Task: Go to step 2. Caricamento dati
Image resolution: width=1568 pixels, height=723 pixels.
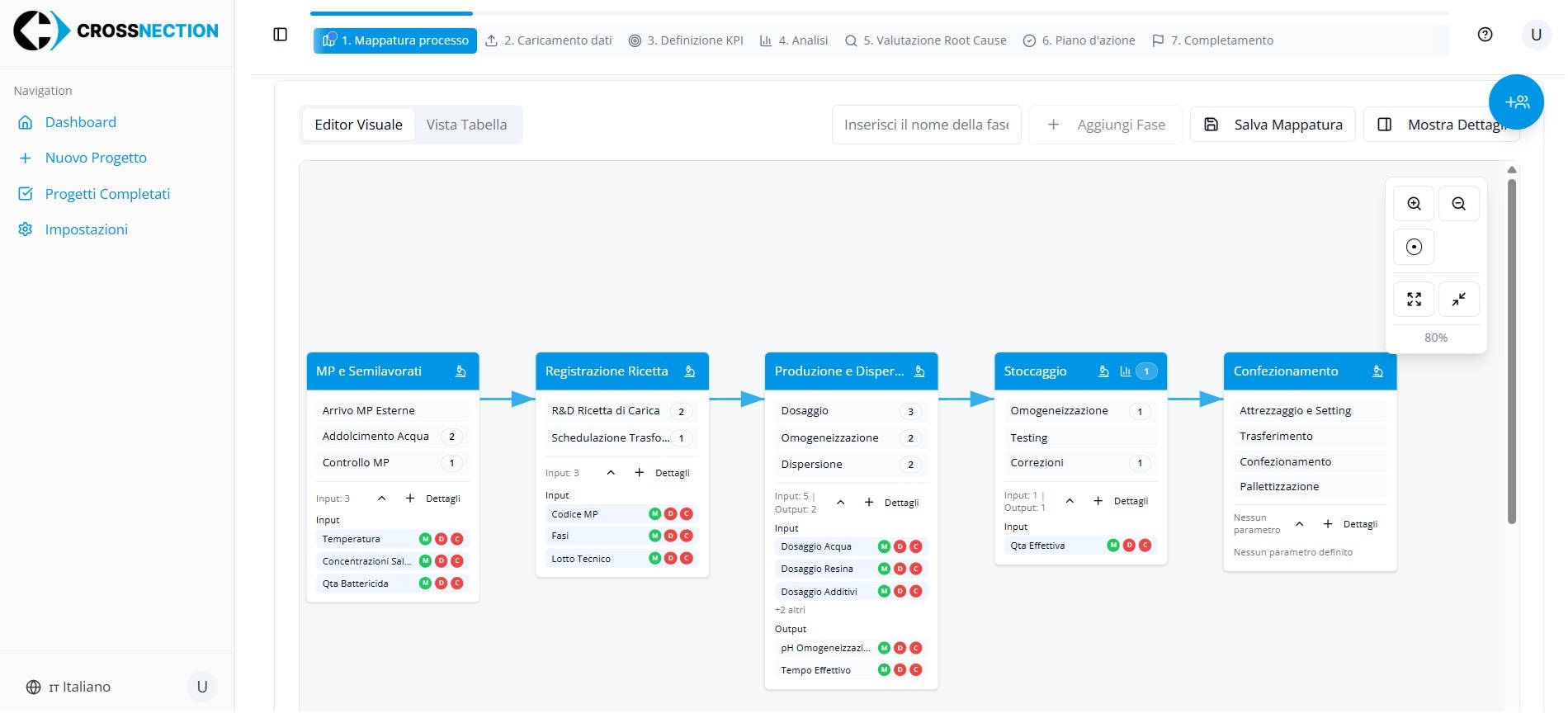Action: (x=549, y=40)
